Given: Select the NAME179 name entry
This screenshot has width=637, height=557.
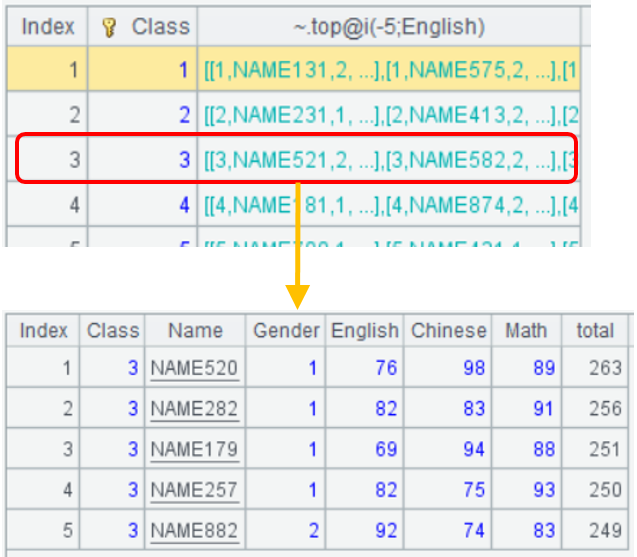Looking at the screenshot, I should click(195, 449).
